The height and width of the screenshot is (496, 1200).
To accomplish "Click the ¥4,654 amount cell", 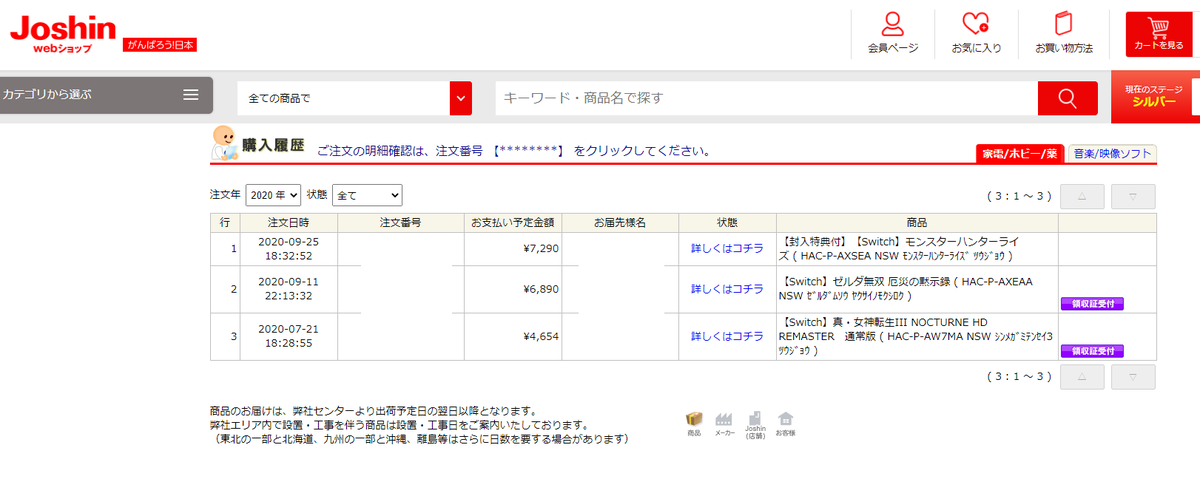I will 513,336.
